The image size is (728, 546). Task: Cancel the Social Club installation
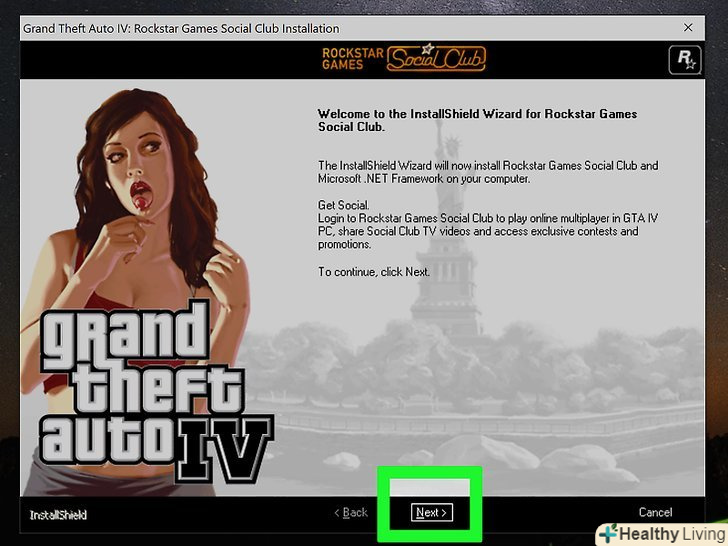655,512
